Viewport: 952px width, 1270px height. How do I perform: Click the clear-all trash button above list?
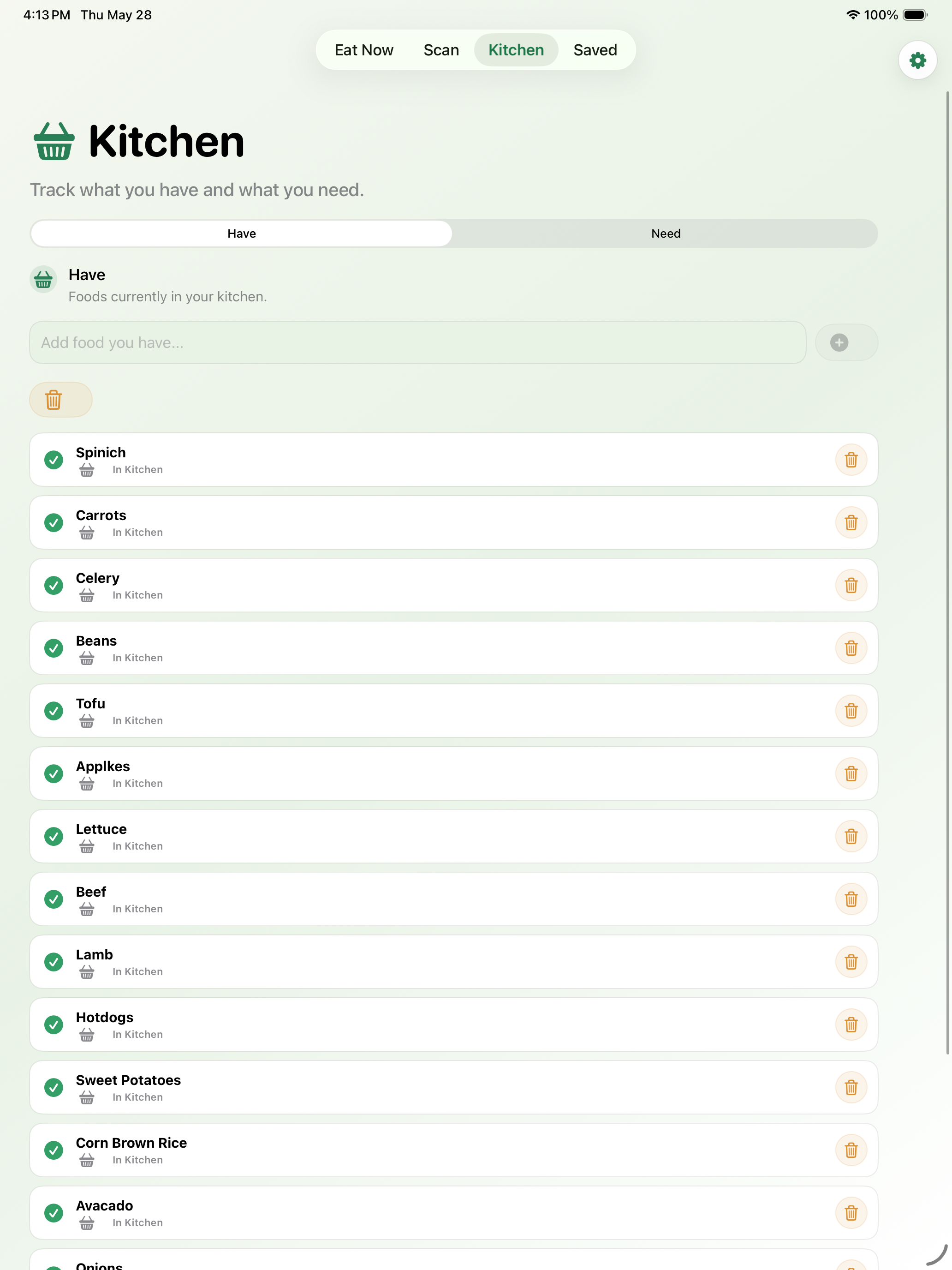[61, 400]
